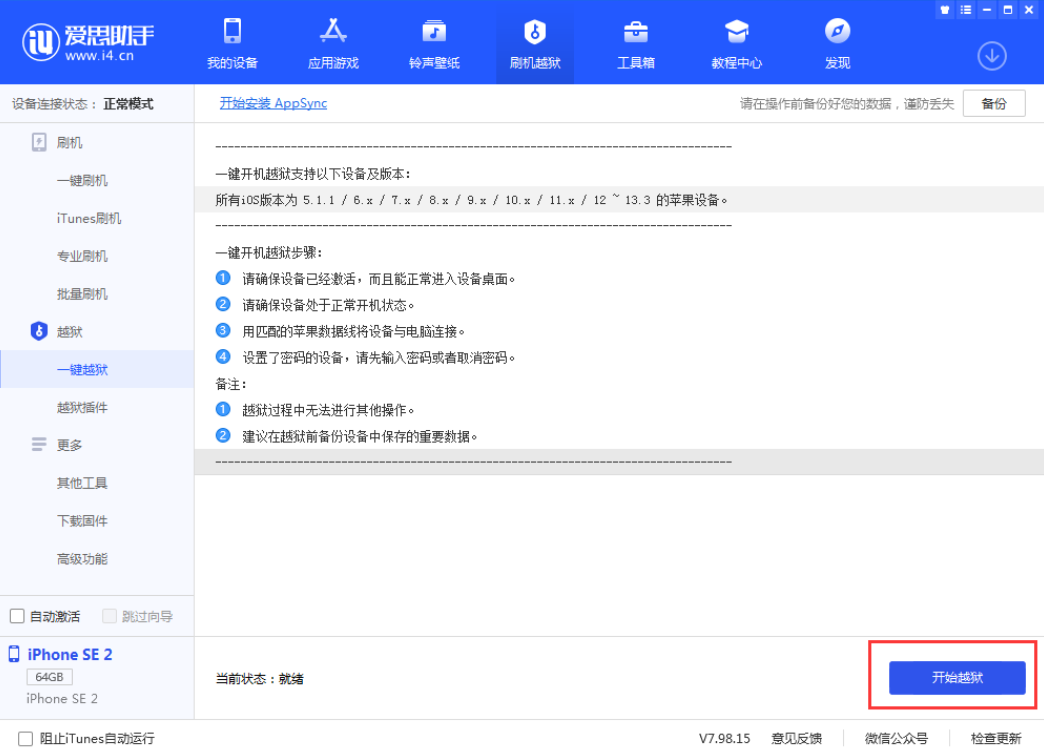Click the 刷机 flash icon in sidebar
Screen dimensions: 1044x753
[39, 142]
